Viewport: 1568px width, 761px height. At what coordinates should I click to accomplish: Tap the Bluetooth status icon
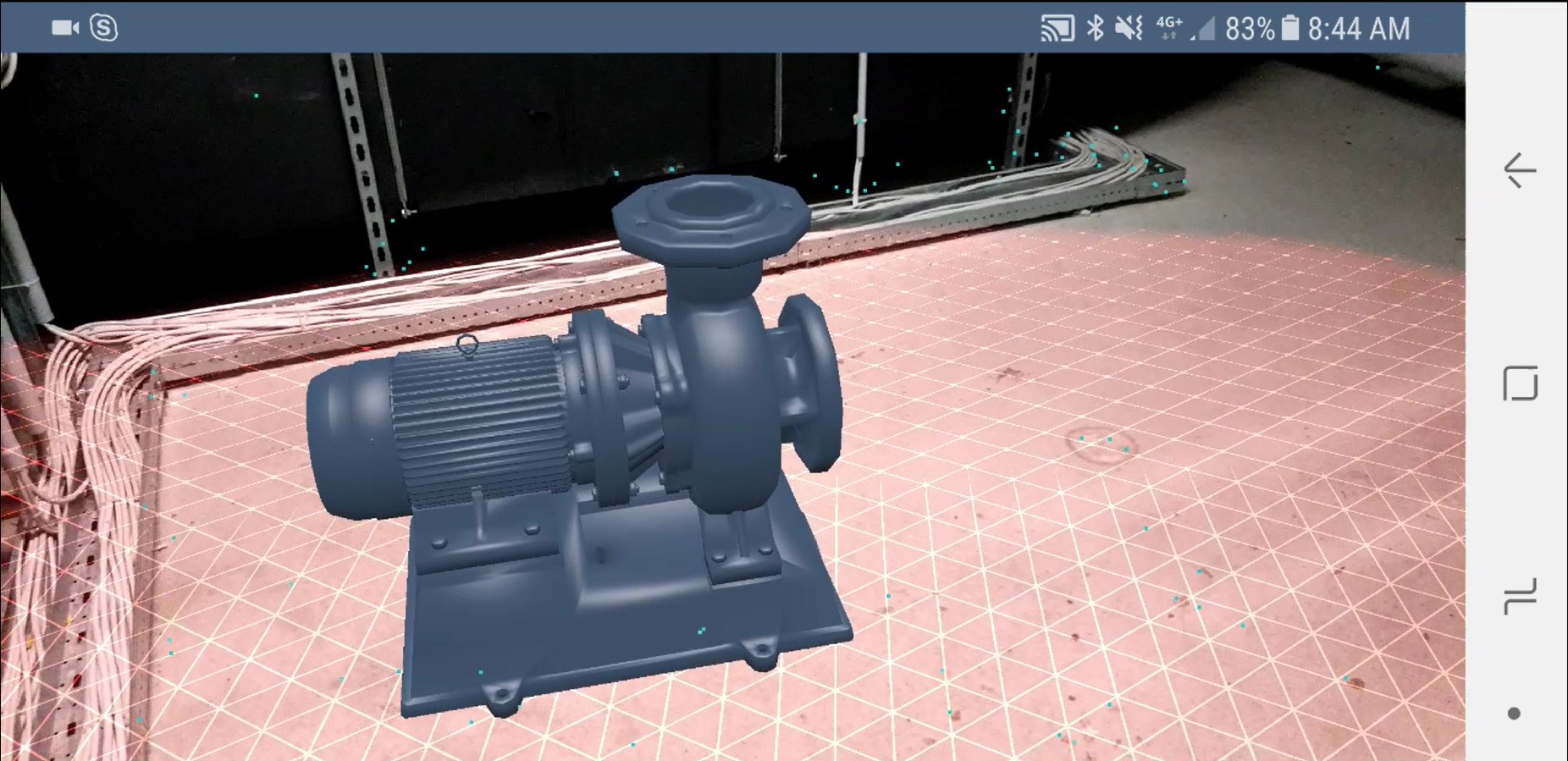pos(1096,28)
